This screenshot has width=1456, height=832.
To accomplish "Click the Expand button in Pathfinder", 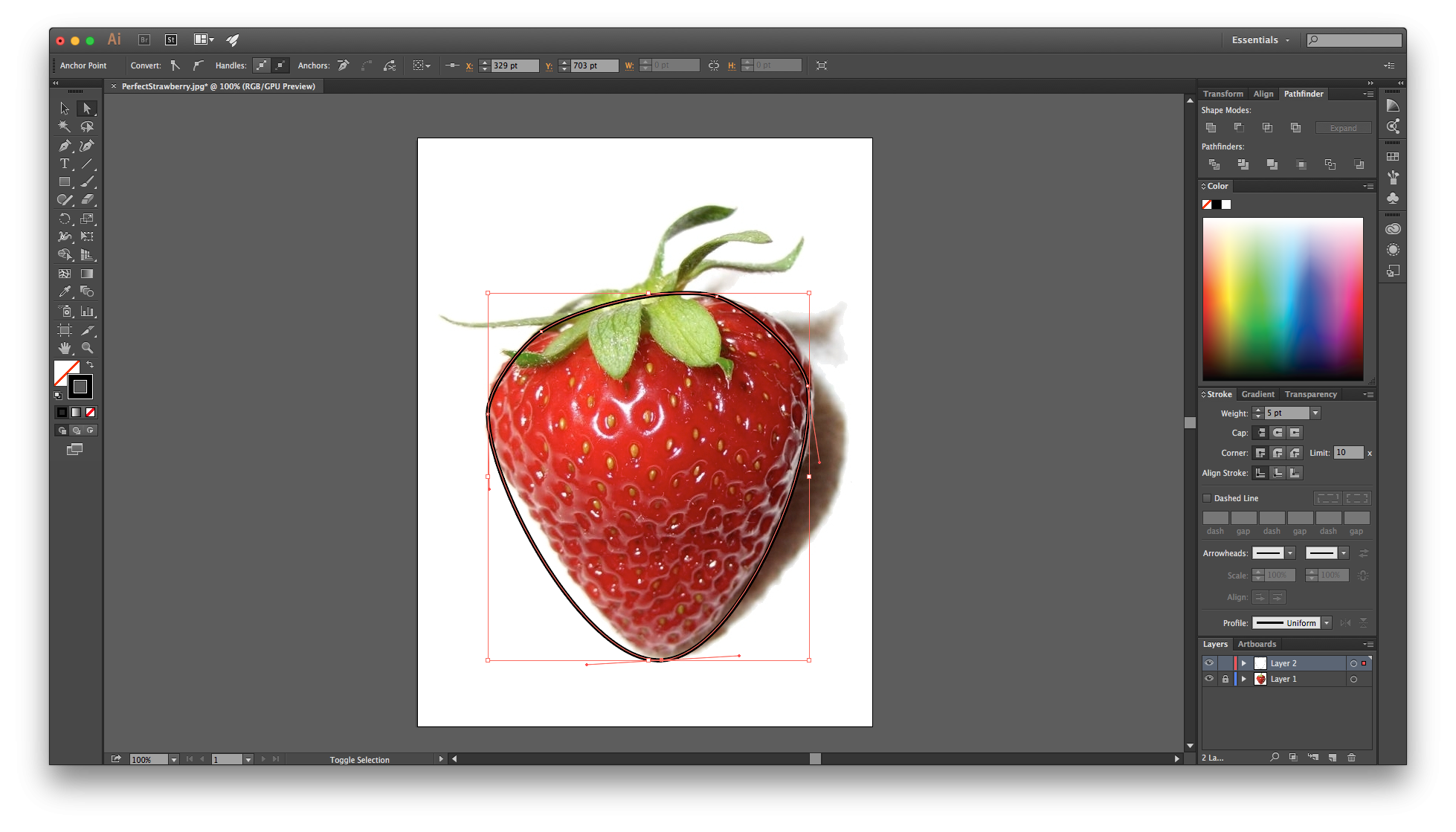I will (1343, 127).
